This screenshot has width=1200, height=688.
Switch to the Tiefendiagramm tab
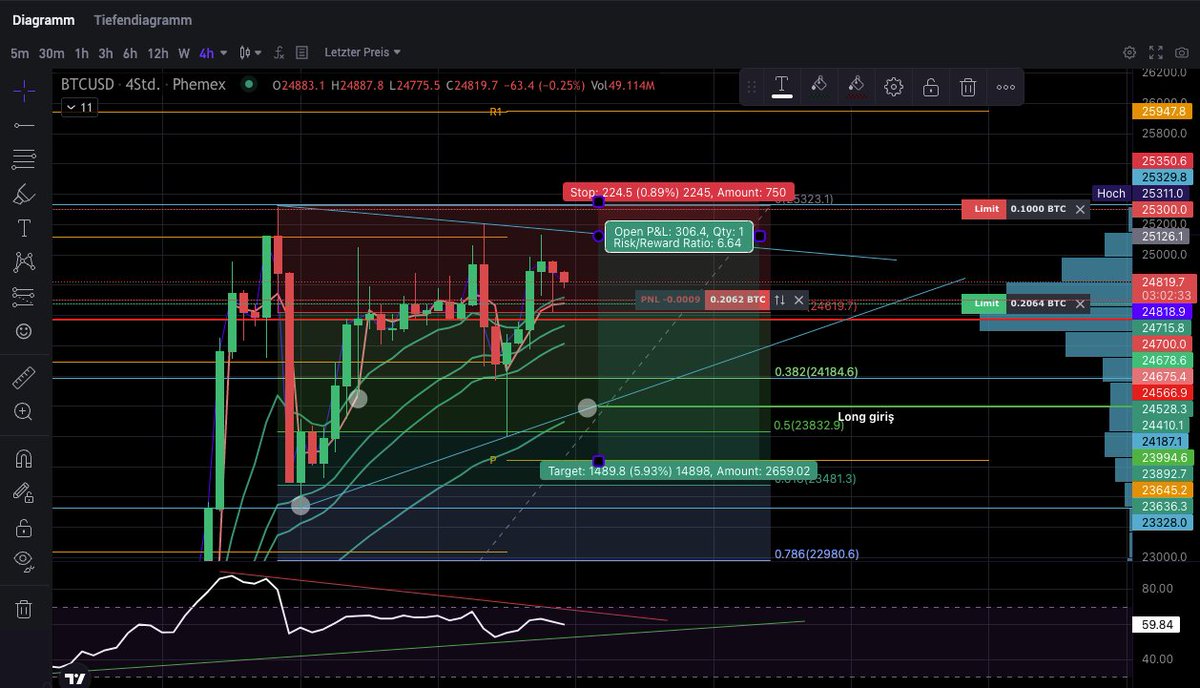[x=142, y=20]
